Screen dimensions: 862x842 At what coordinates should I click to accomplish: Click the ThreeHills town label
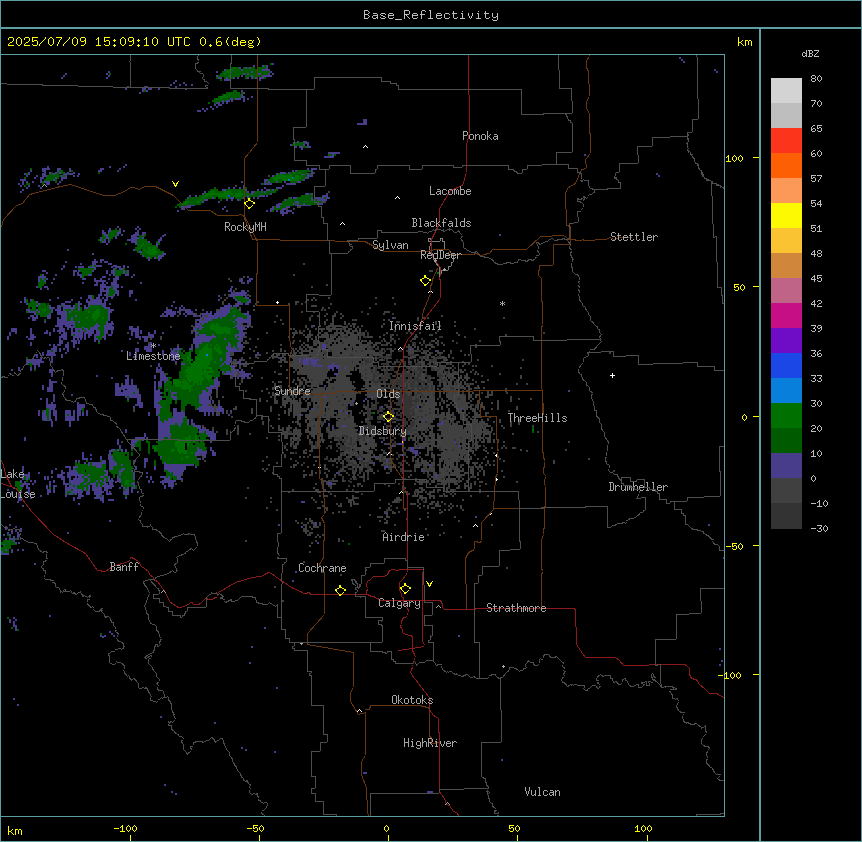click(537, 418)
